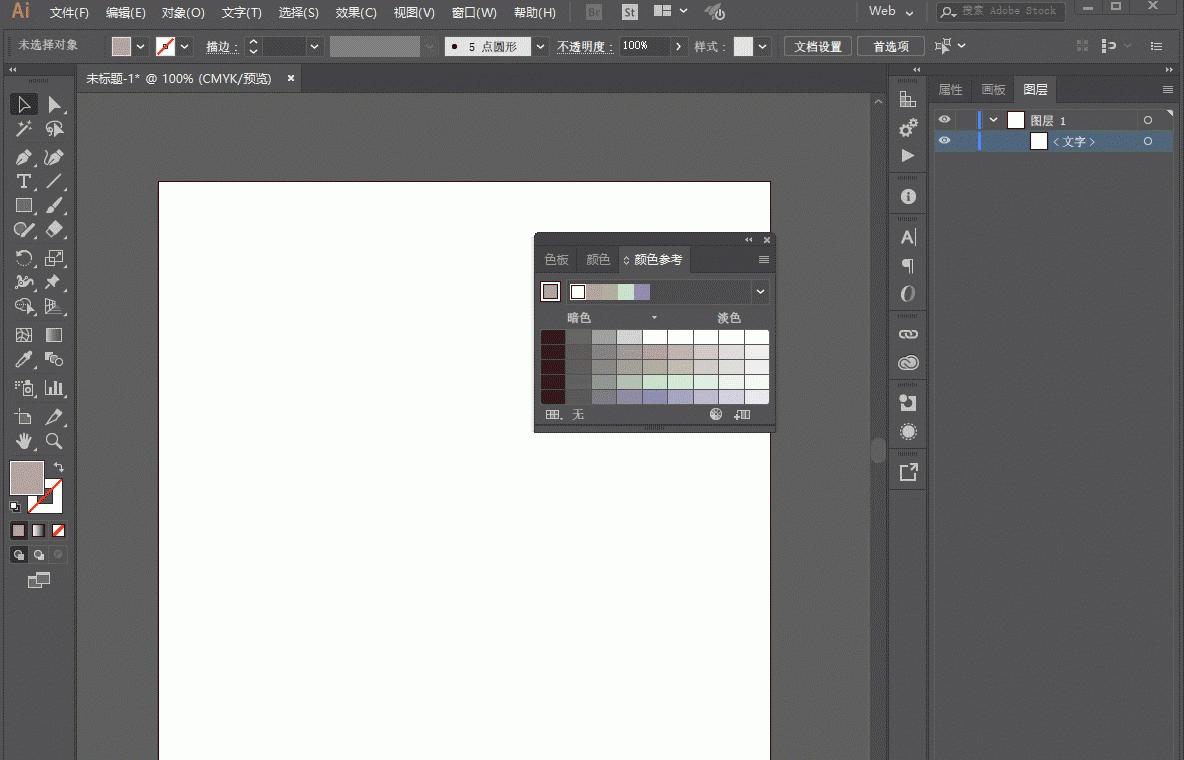Screen dimensions: 1184x760
Task: Click the base color swatch in 颜色参考
Action: [550, 292]
